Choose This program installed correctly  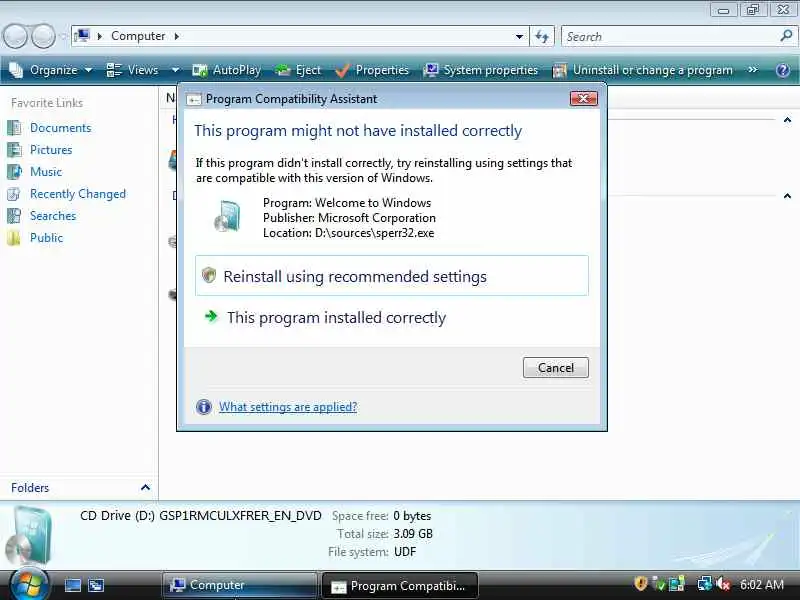pyautogui.click(x=391, y=317)
